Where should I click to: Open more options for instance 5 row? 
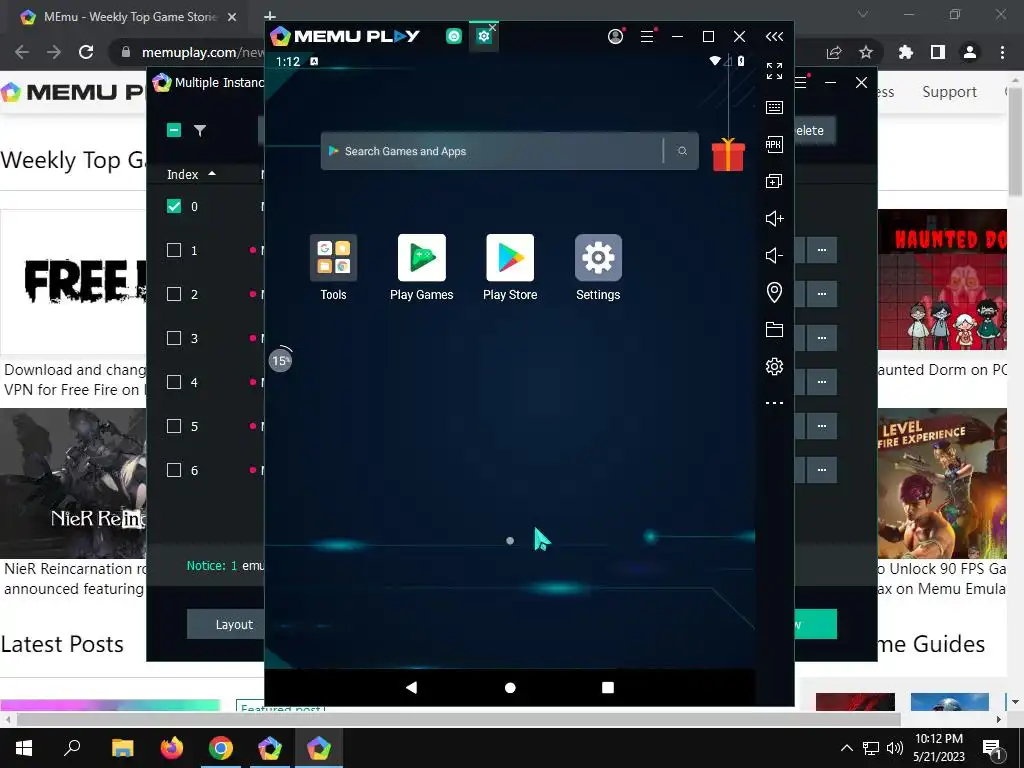click(822, 426)
